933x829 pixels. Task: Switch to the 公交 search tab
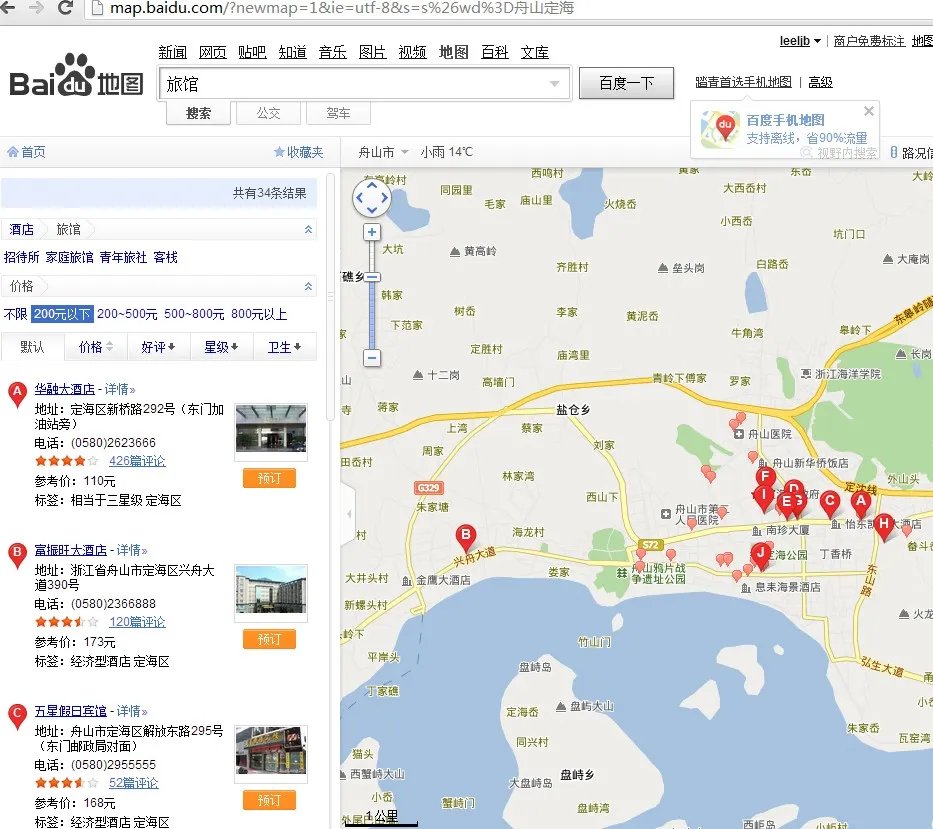(x=268, y=113)
